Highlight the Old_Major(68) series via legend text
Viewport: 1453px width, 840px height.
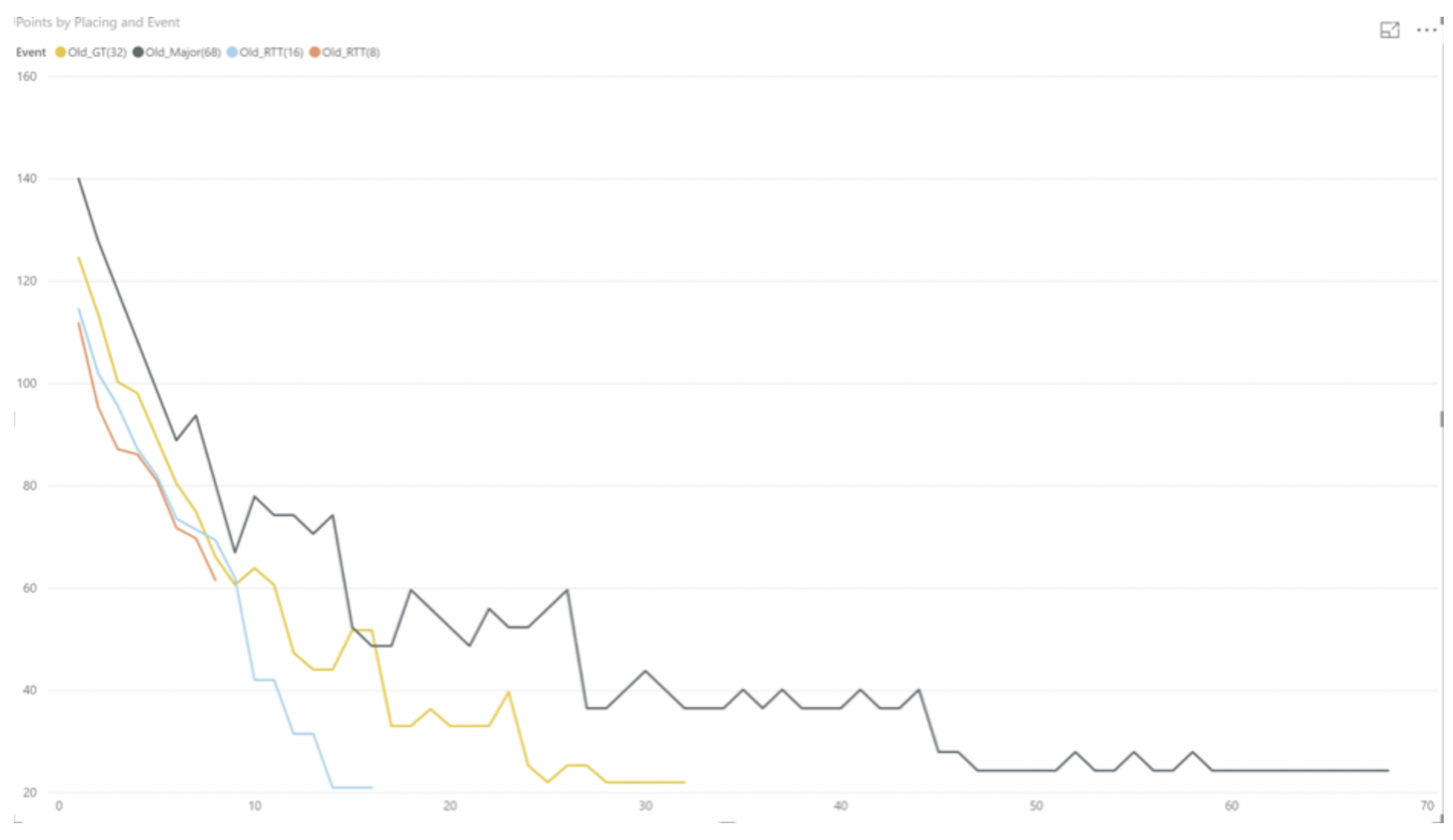(x=183, y=52)
